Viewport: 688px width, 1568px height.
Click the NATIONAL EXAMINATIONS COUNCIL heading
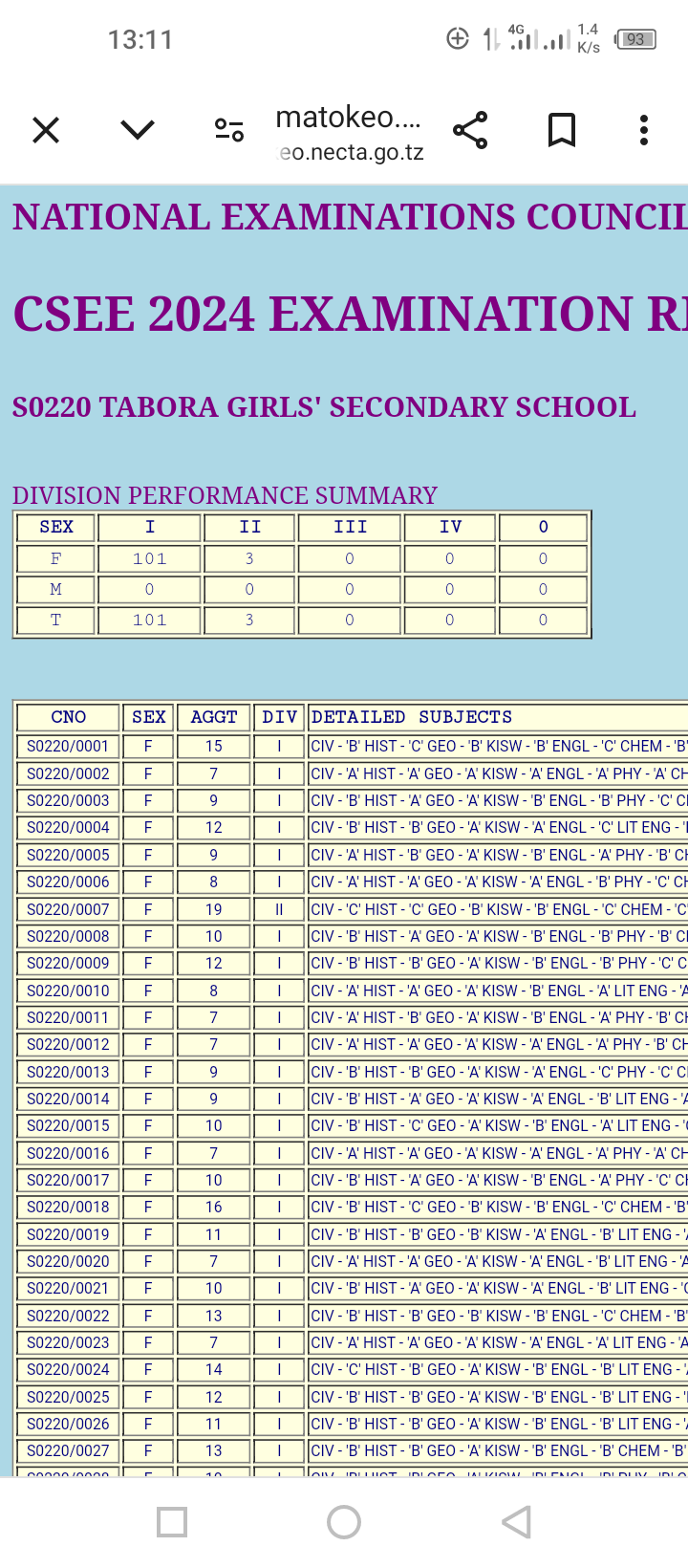tap(350, 217)
